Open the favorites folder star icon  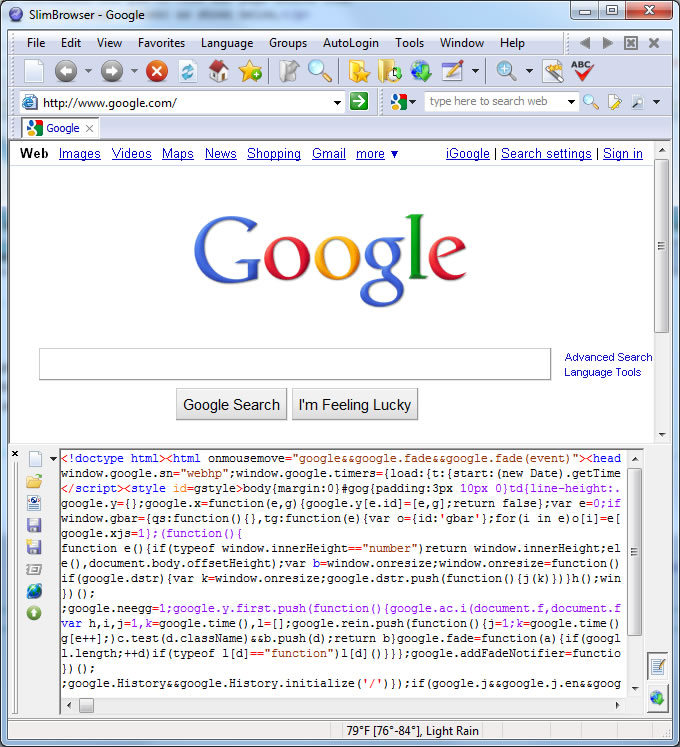coord(358,71)
